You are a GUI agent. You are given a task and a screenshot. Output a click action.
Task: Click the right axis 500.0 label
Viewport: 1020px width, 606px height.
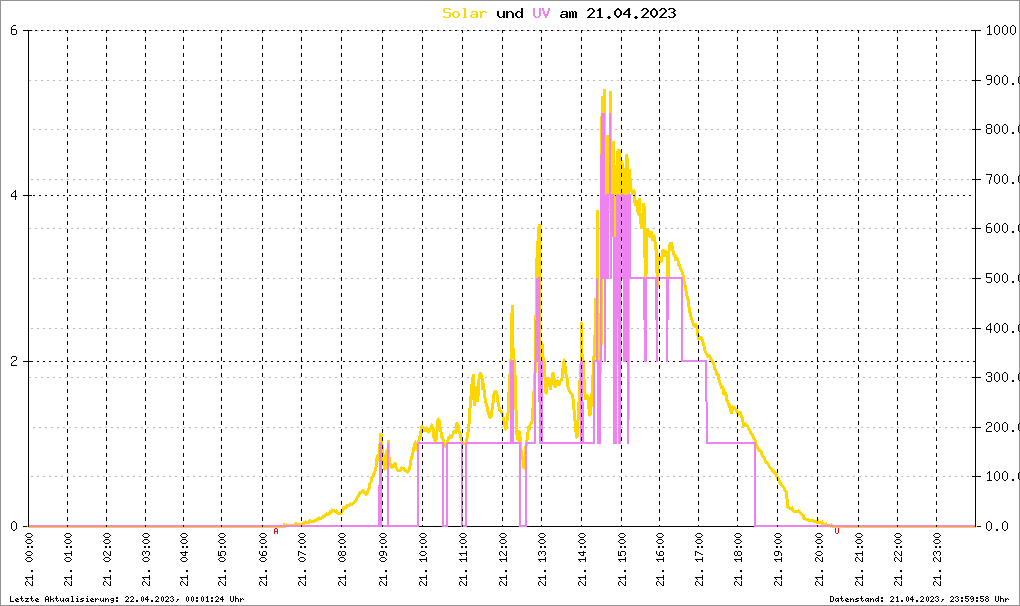pos(1002,278)
